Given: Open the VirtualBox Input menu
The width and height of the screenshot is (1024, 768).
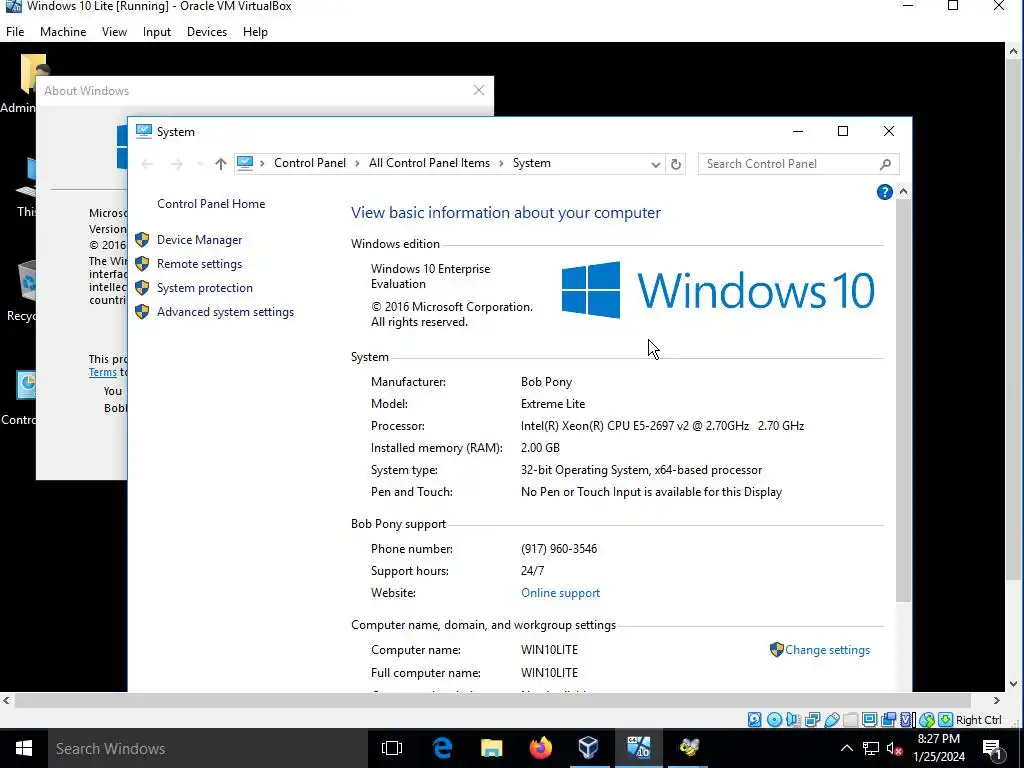Looking at the screenshot, I should point(157,32).
